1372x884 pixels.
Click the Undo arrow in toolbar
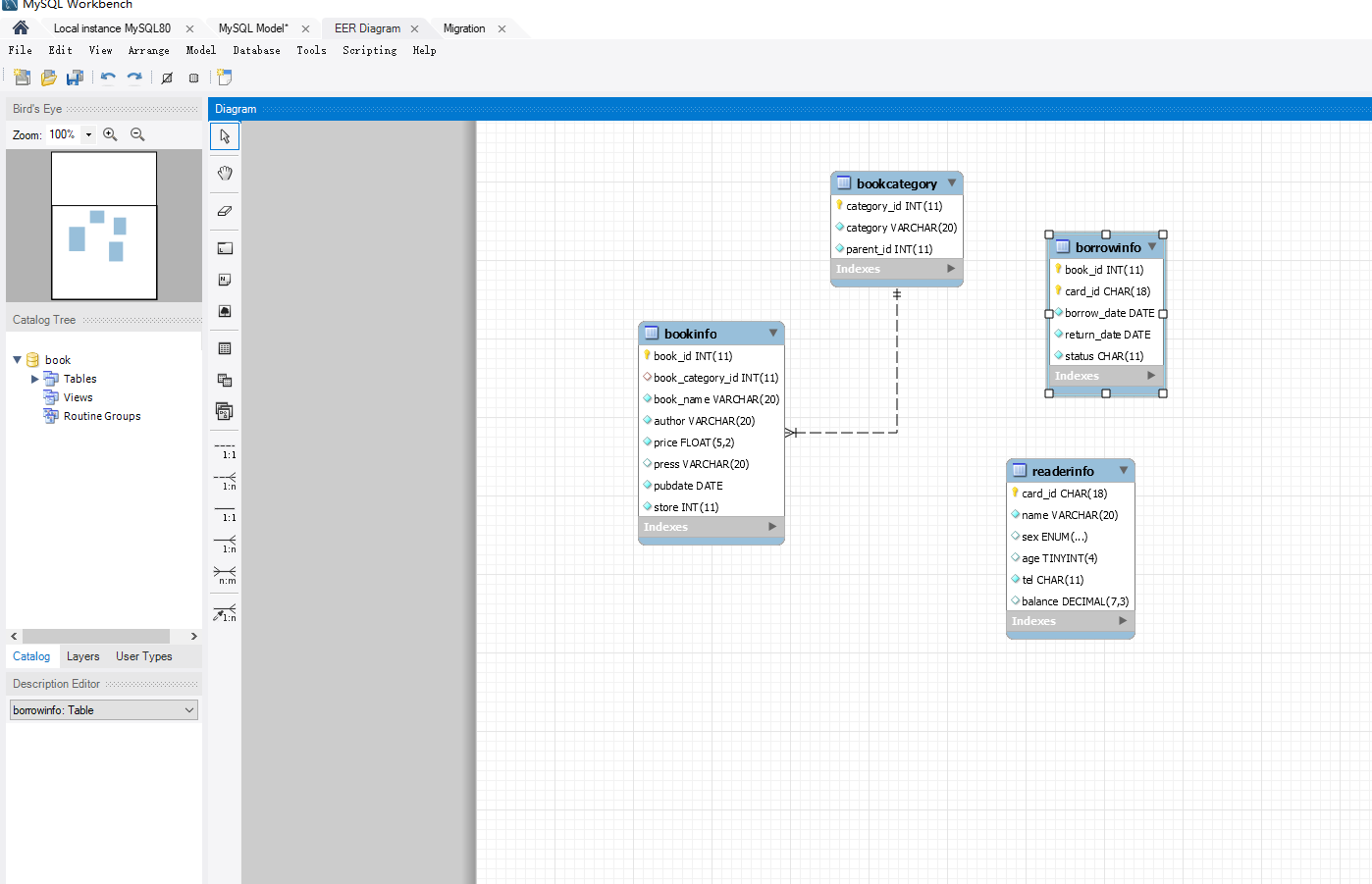tap(108, 78)
